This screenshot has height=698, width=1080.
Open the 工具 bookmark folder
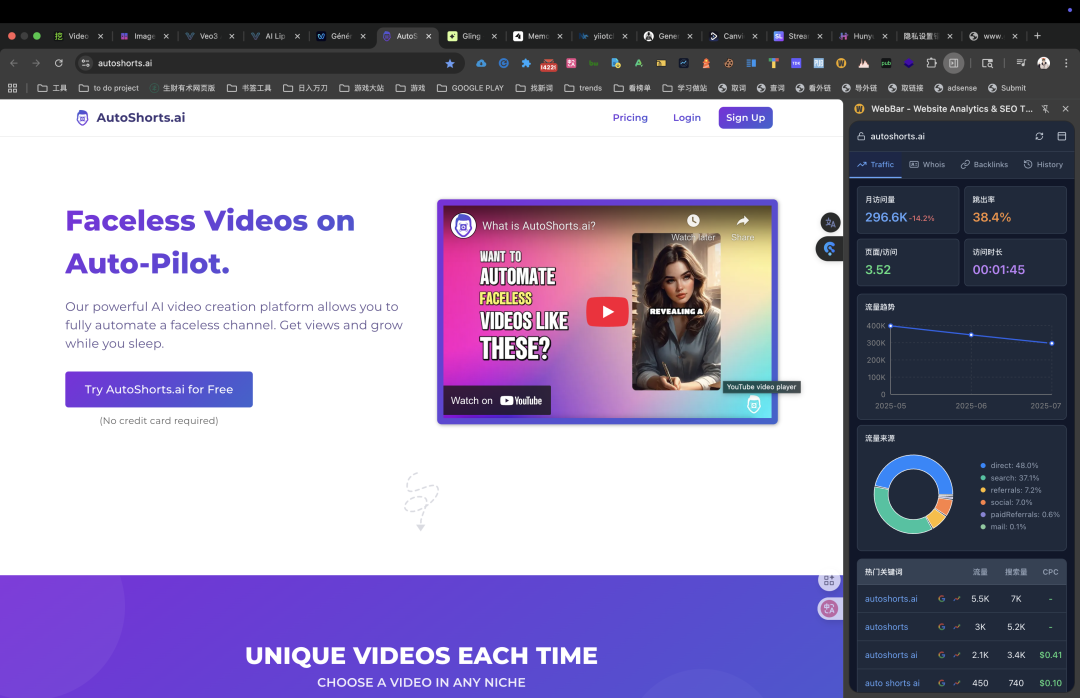(52, 88)
